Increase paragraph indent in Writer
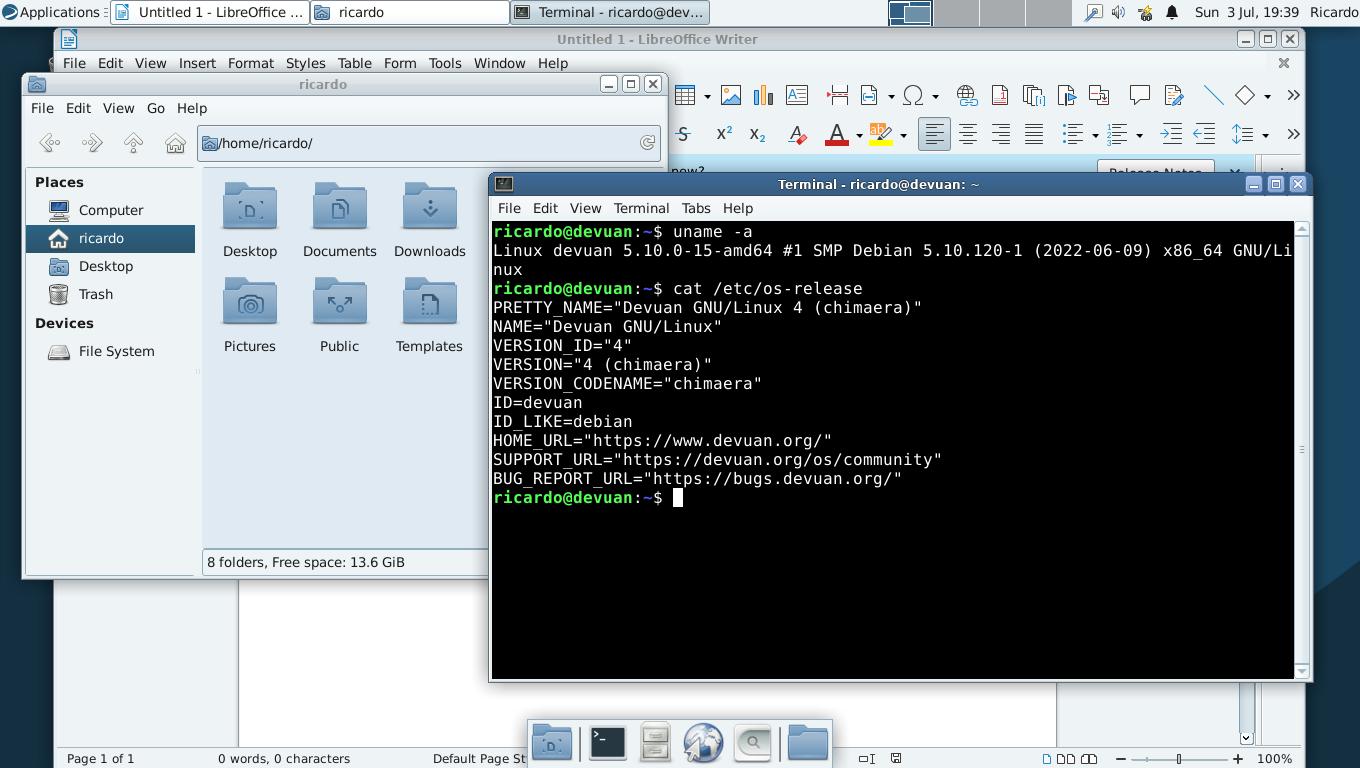The image size is (1360, 768). tap(1171, 134)
